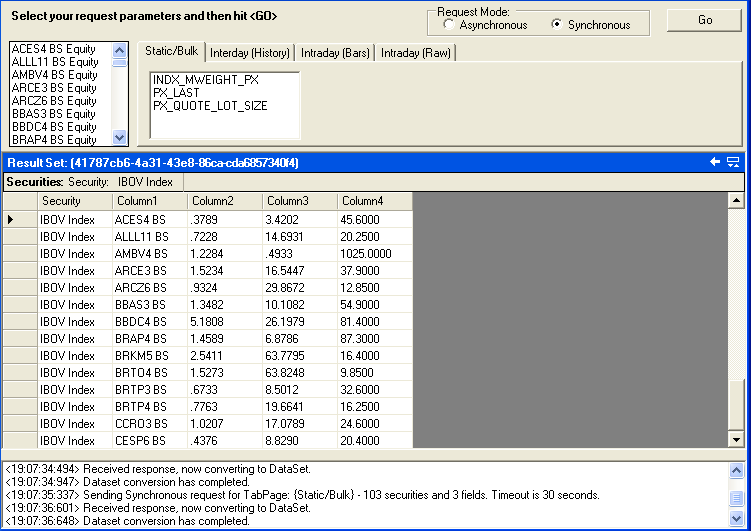Click the Go button
751x531 pixels.
(x=705, y=20)
